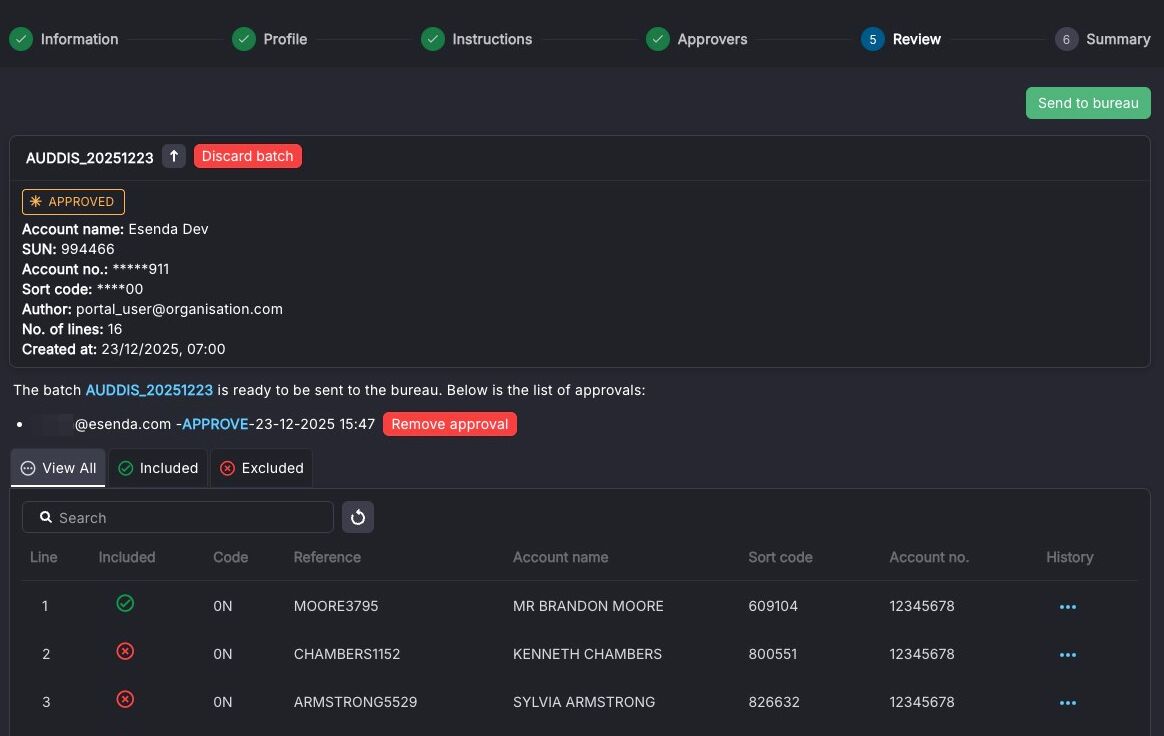
Task: Click the APPROVE link in approvals list
Action: [215, 424]
